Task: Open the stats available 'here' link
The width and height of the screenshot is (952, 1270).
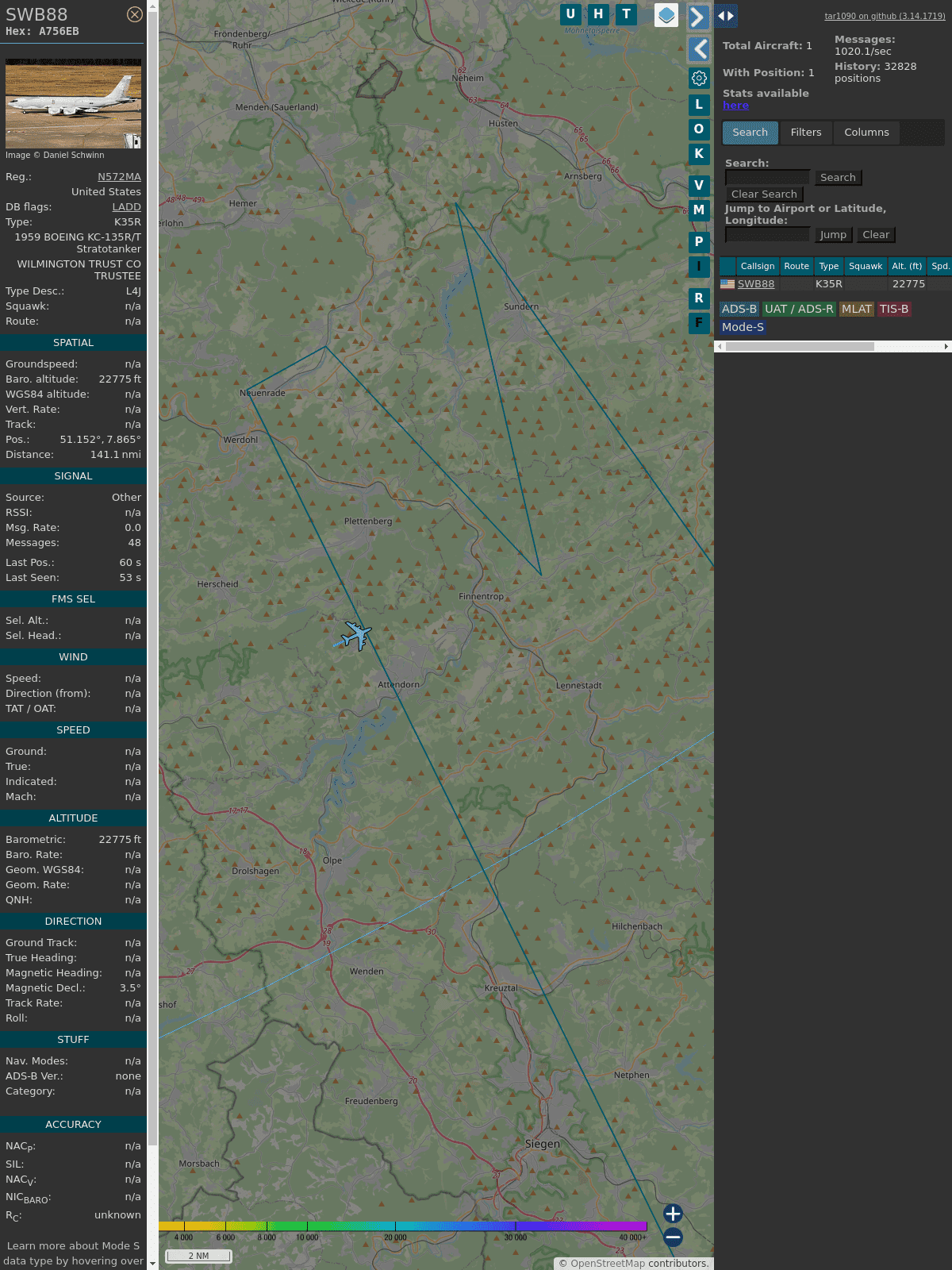Action: tap(735, 106)
